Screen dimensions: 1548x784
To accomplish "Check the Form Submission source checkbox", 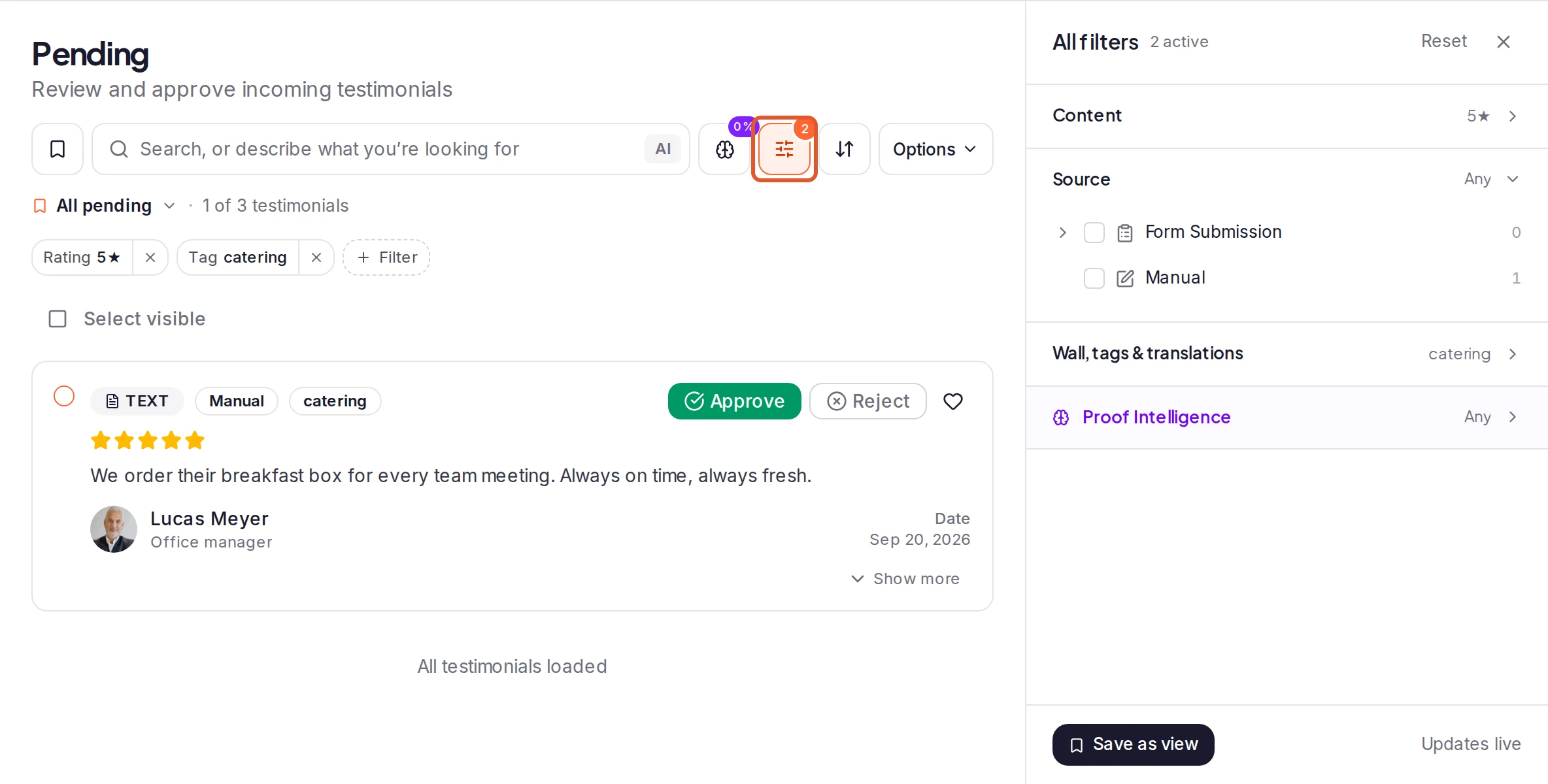I will pyautogui.click(x=1094, y=233).
